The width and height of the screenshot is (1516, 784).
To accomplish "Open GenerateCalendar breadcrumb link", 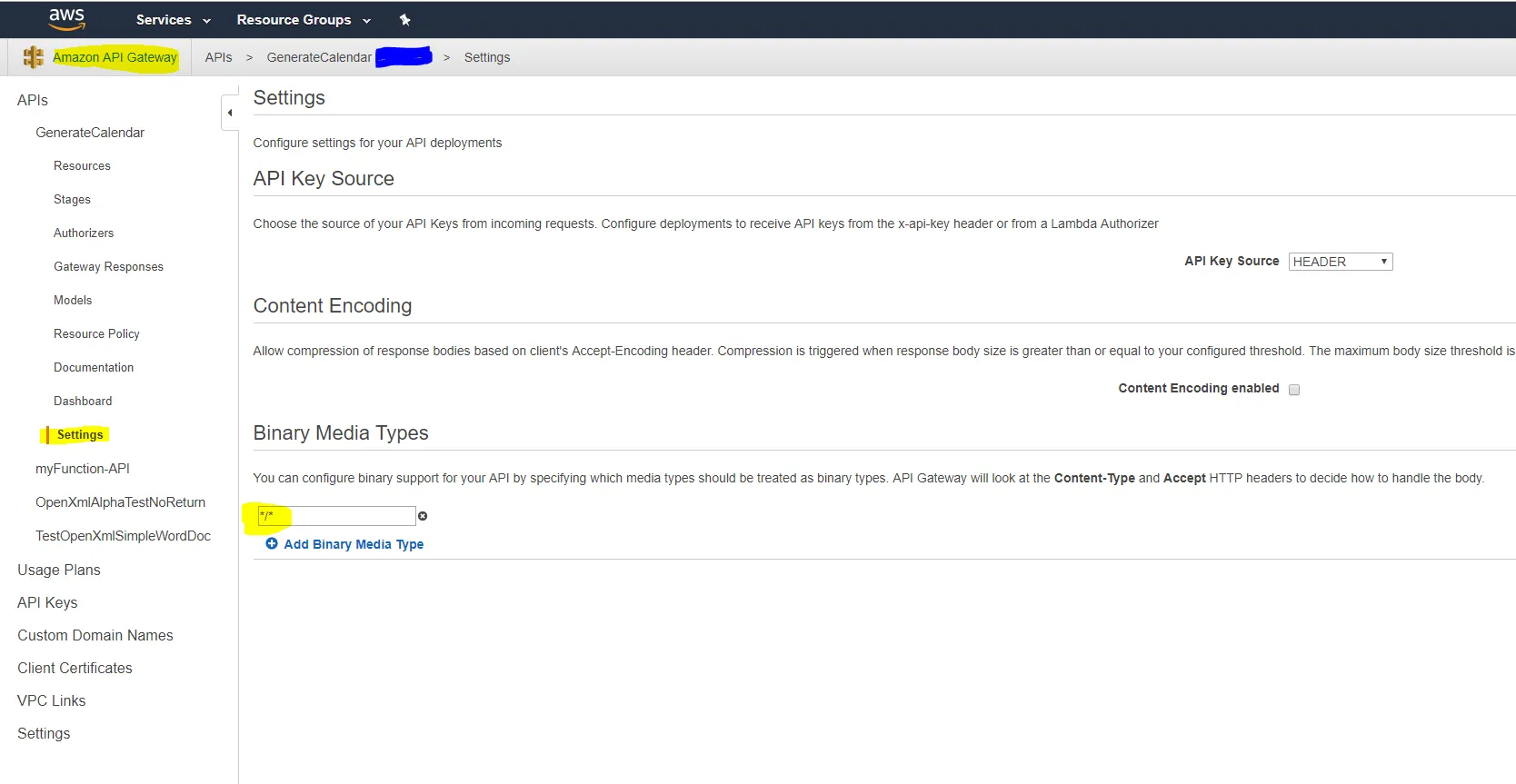I will (x=319, y=57).
